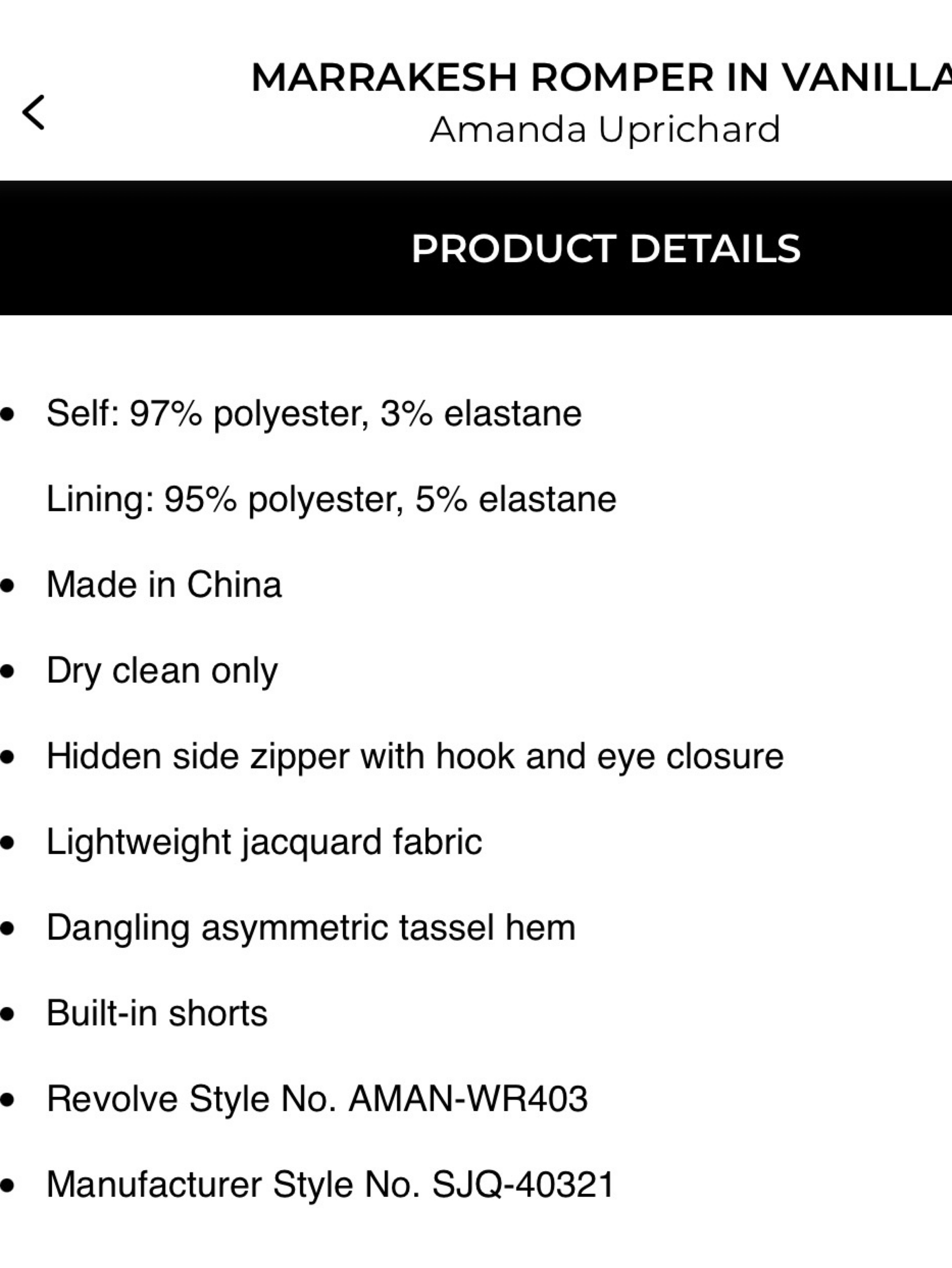Select the Self: 97% polyester line
The width and height of the screenshot is (952, 1268).
pyautogui.click(x=314, y=413)
